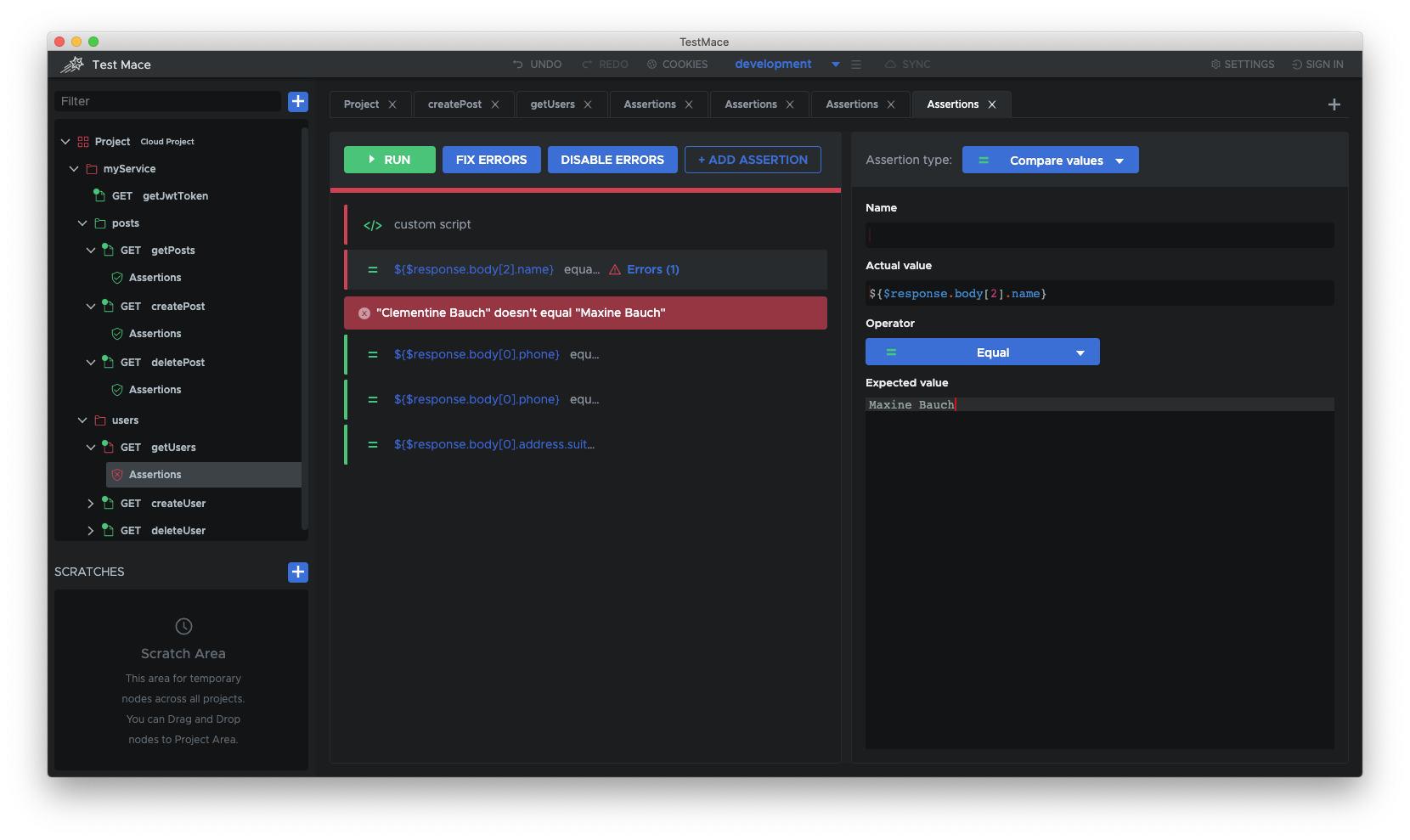Focus the Name input field
Image resolution: width=1410 pixels, height=840 pixels.
tap(1100, 235)
